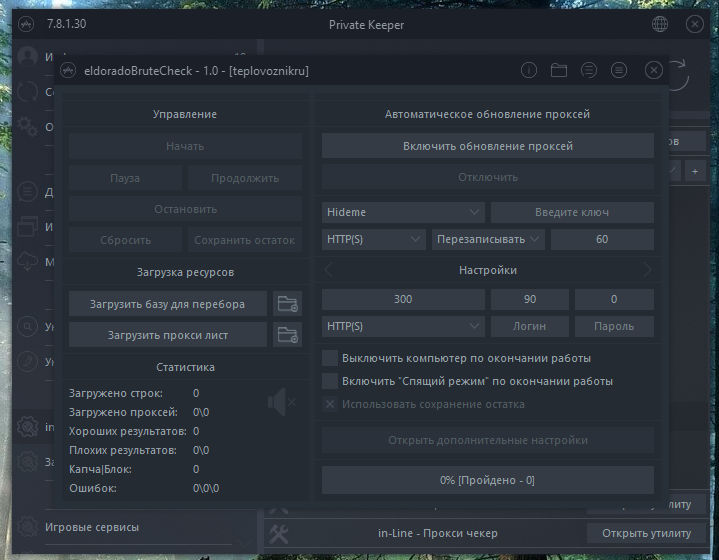This screenshot has width=719, height=560.
Task: Open the folder icon in eldoradoBruteCheck title bar
Action: click(x=559, y=70)
